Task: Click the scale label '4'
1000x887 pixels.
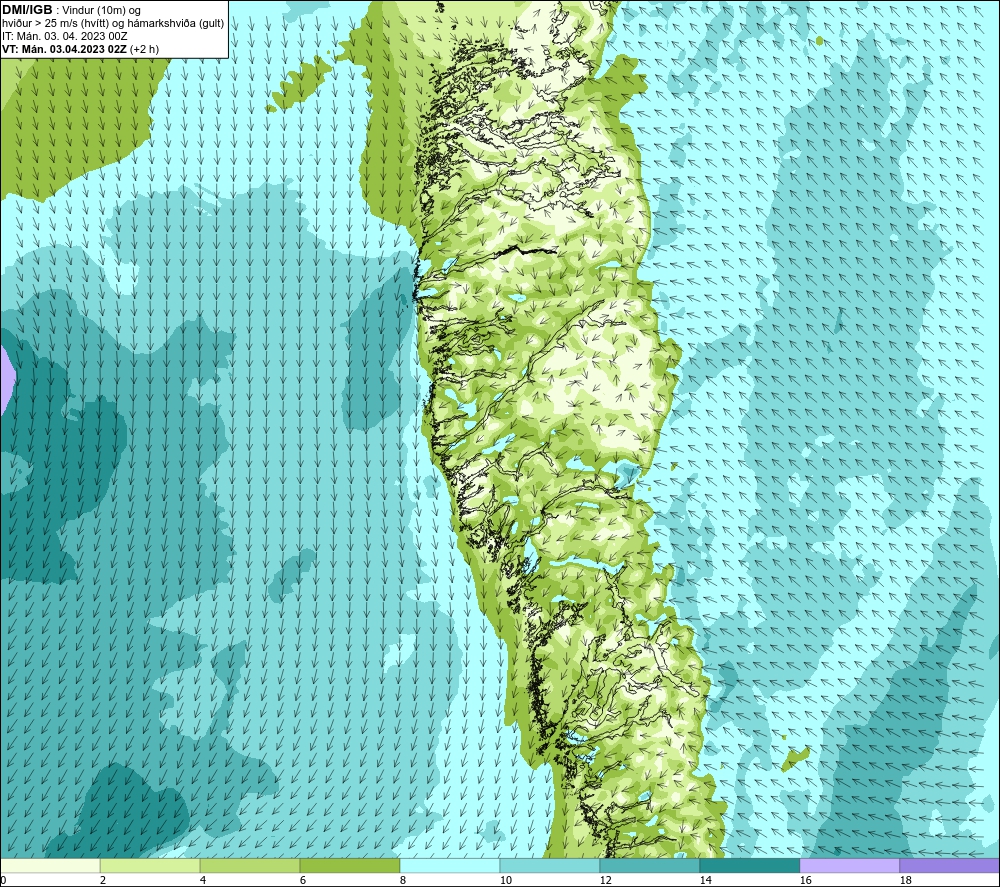Action: coord(203,881)
